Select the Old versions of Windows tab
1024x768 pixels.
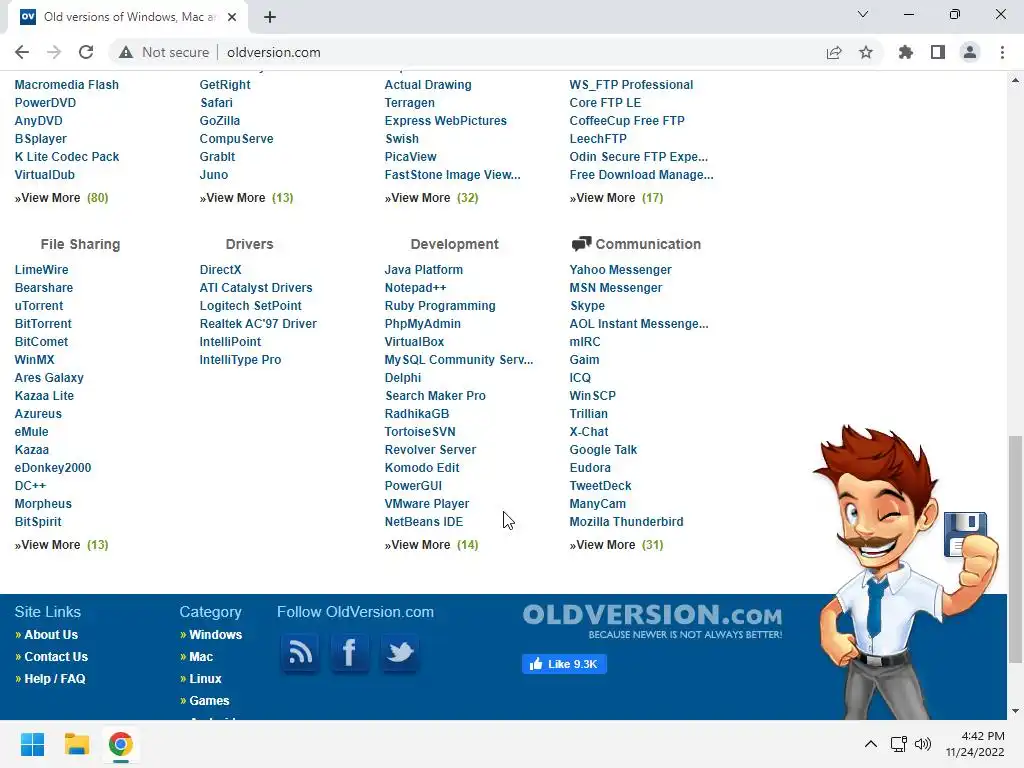tap(128, 17)
